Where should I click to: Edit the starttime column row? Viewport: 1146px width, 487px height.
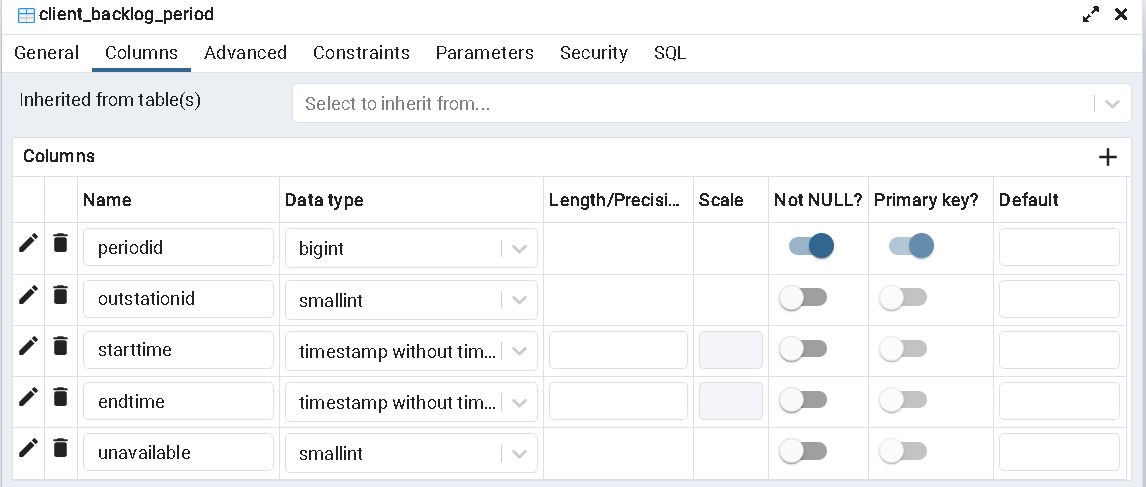pos(28,345)
